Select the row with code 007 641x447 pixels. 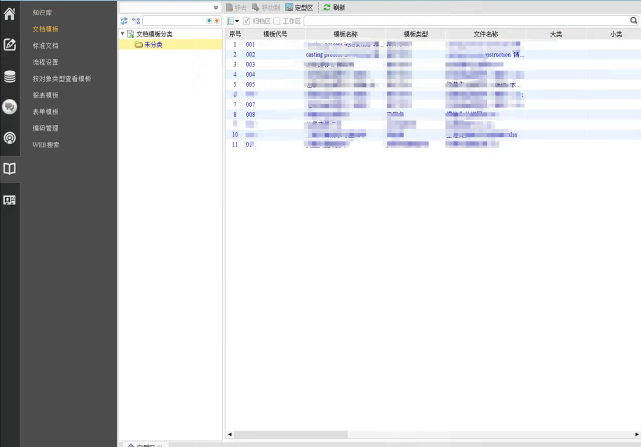(x=433, y=104)
